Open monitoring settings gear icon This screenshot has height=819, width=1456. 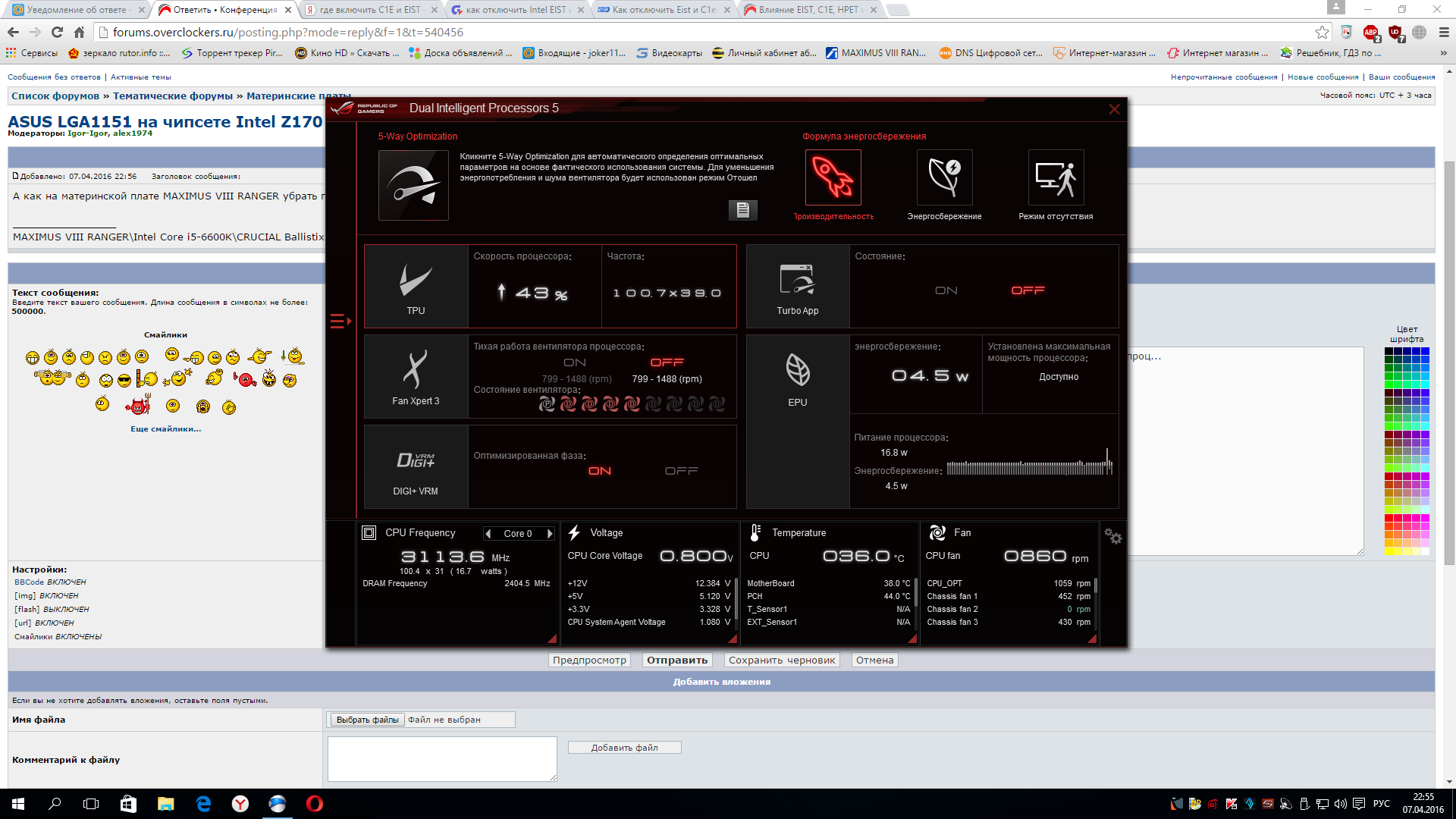click(x=1112, y=536)
